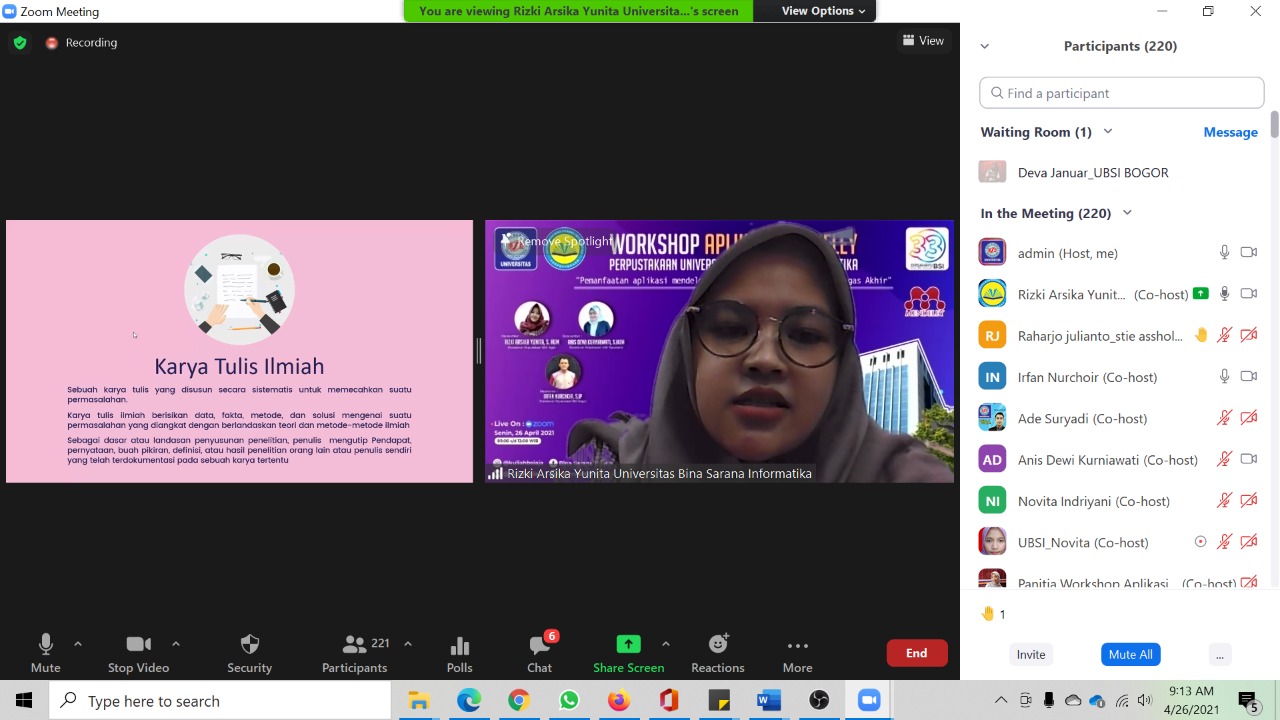The image size is (1280, 720).
Task: Open share screen options arrow
Action: pyautogui.click(x=666, y=644)
